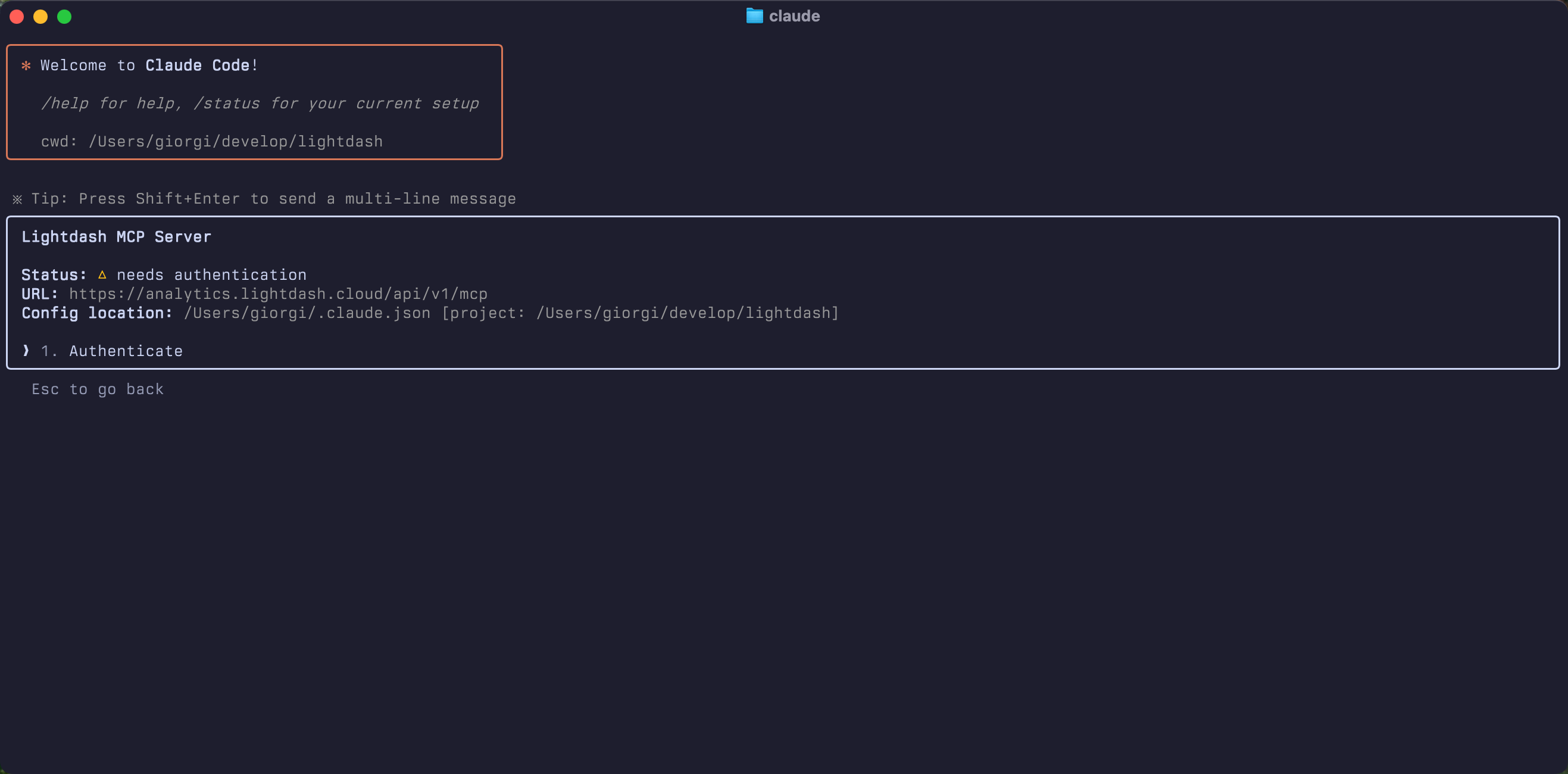This screenshot has width=1568, height=774.
Task: Click the selection arrow beside Authenticate
Action: click(x=26, y=350)
